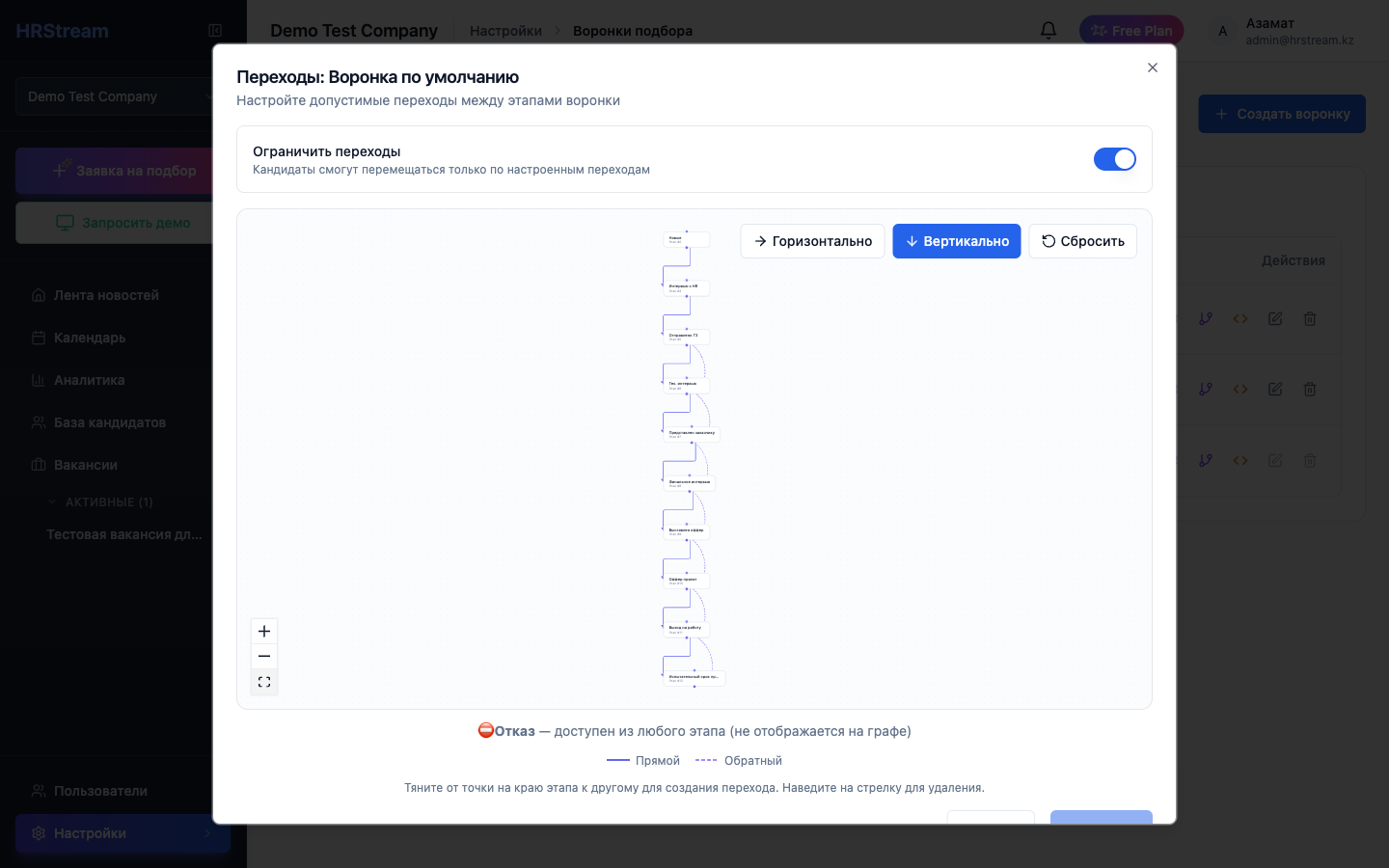The image size is (1389, 868).
Task: Fit the funnel graph to view
Action: [264, 682]
